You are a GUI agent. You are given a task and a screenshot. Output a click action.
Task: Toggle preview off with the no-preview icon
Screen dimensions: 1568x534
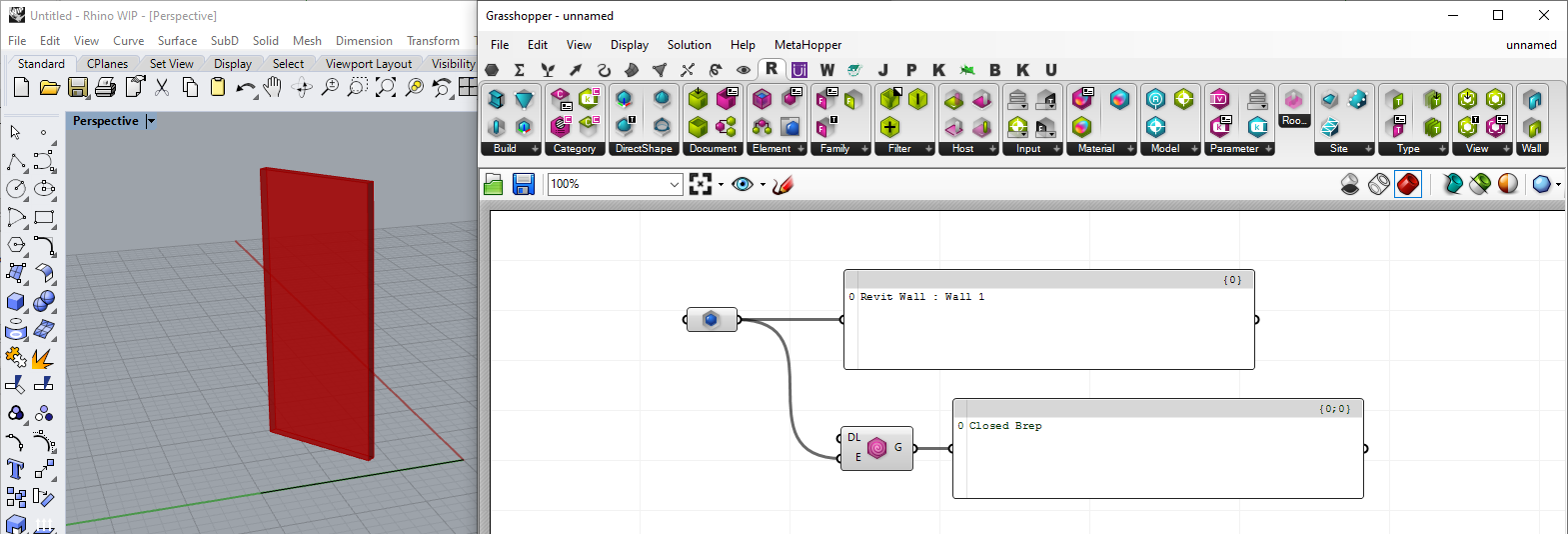click(1349, 184)
